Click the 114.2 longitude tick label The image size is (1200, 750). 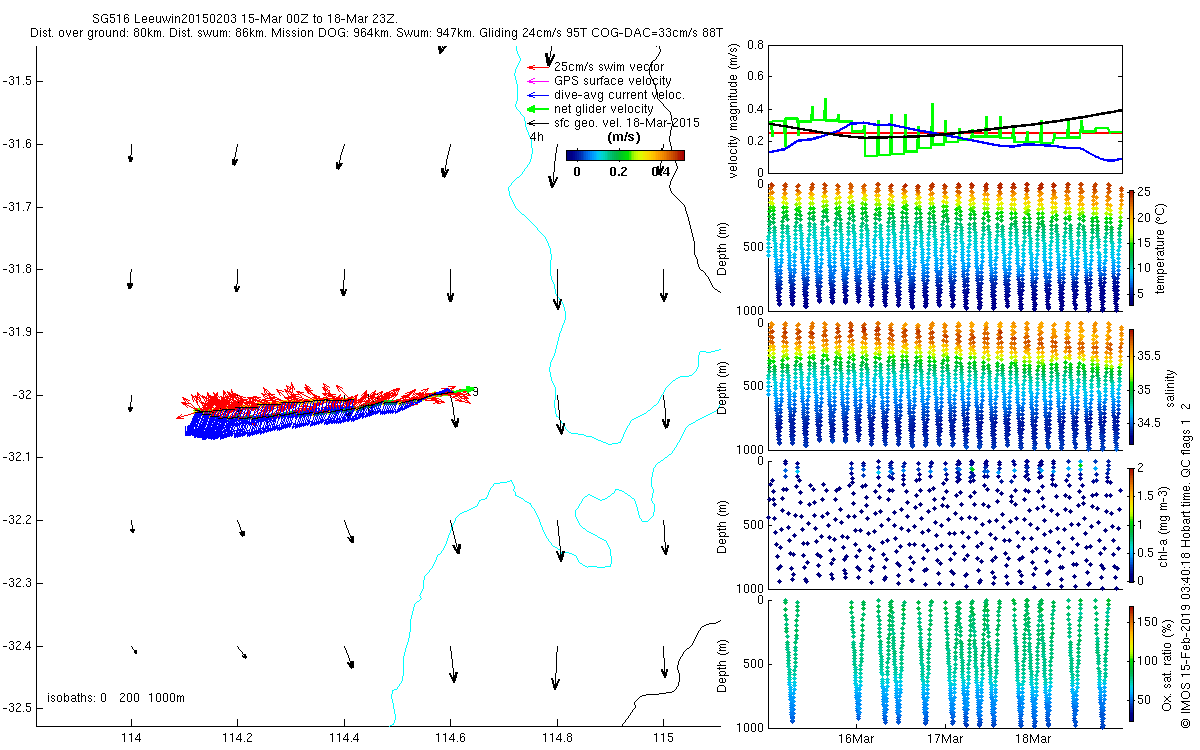coord(237,737)
